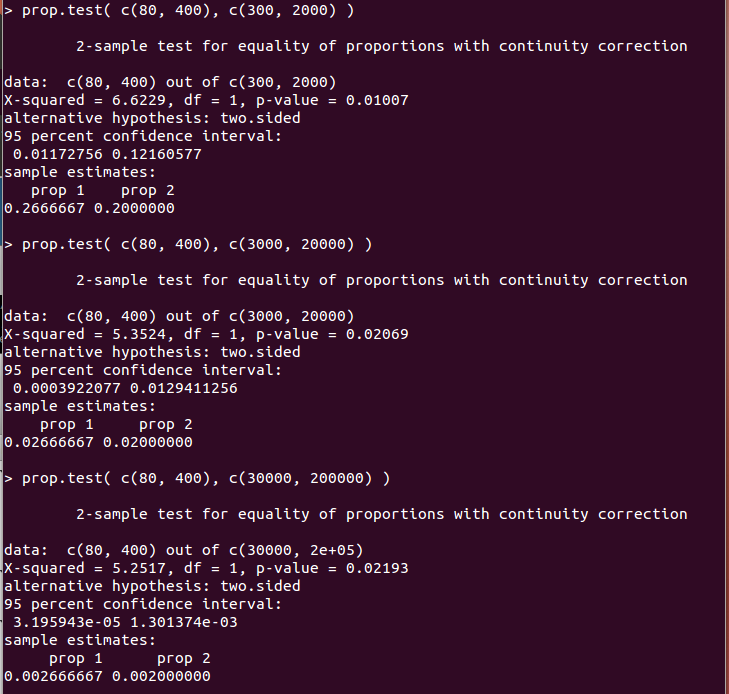The width and height of the screenshot is (729, 694).
Task: Click sample estimate 0.02666667
Action: pos(49,442)
